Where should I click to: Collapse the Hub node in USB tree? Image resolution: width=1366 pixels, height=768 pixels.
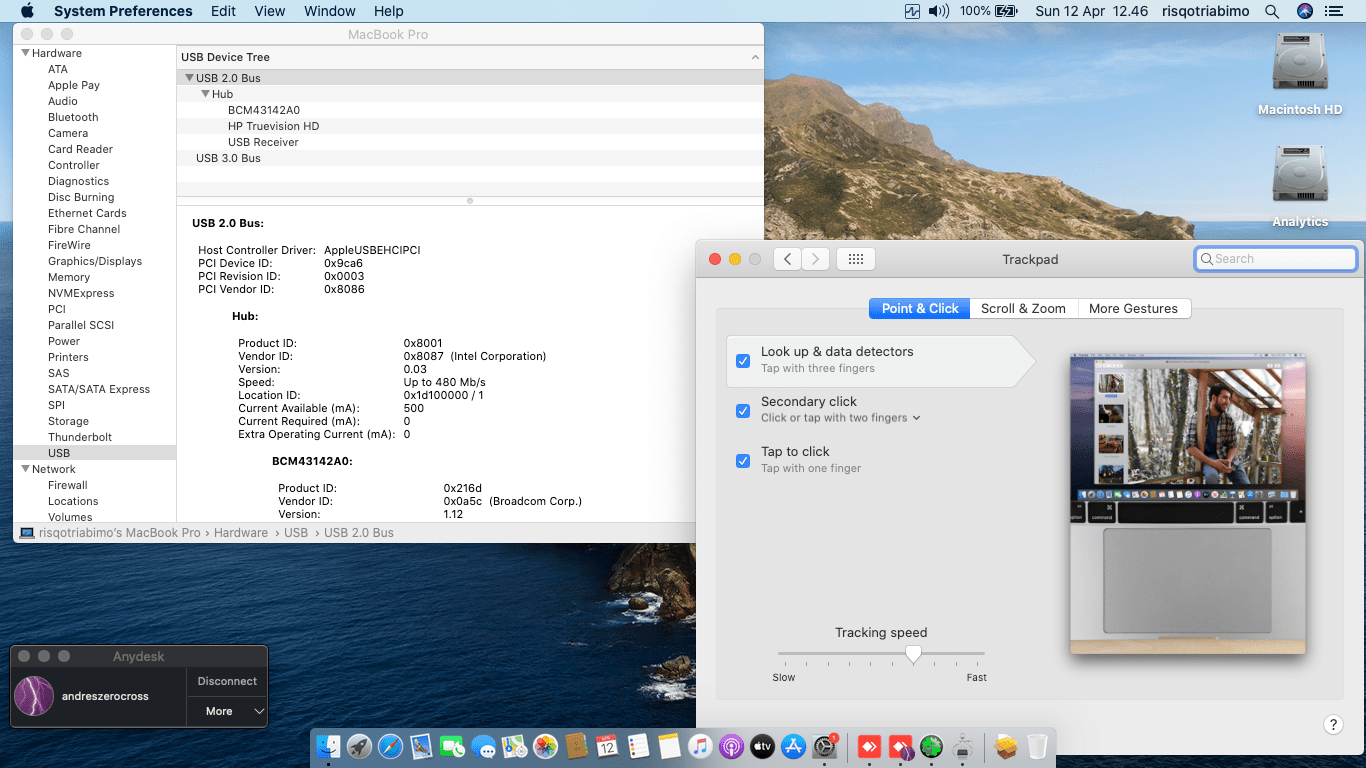(x=205, y=94)
